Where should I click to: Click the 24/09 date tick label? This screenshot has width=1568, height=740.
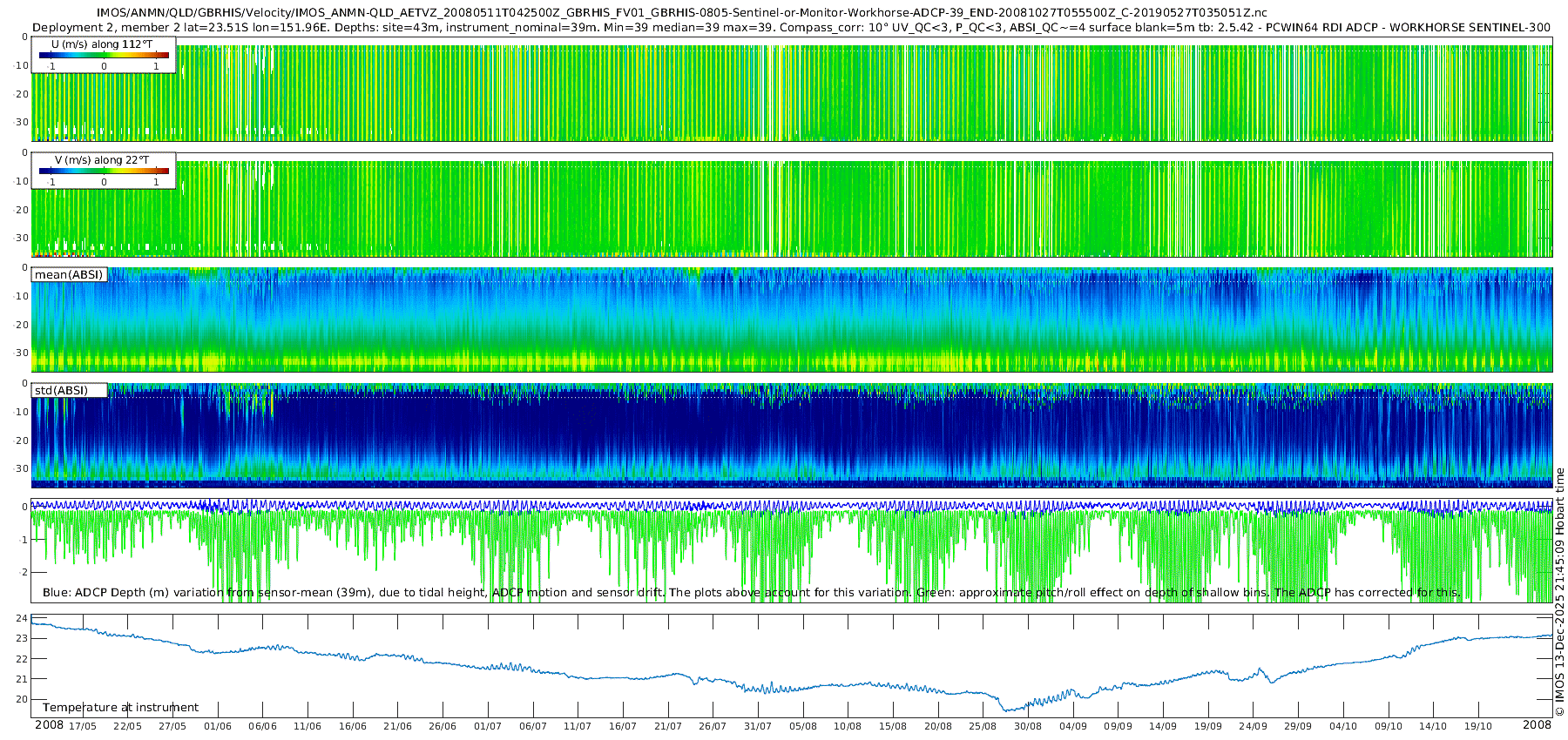pos(1253,726)
